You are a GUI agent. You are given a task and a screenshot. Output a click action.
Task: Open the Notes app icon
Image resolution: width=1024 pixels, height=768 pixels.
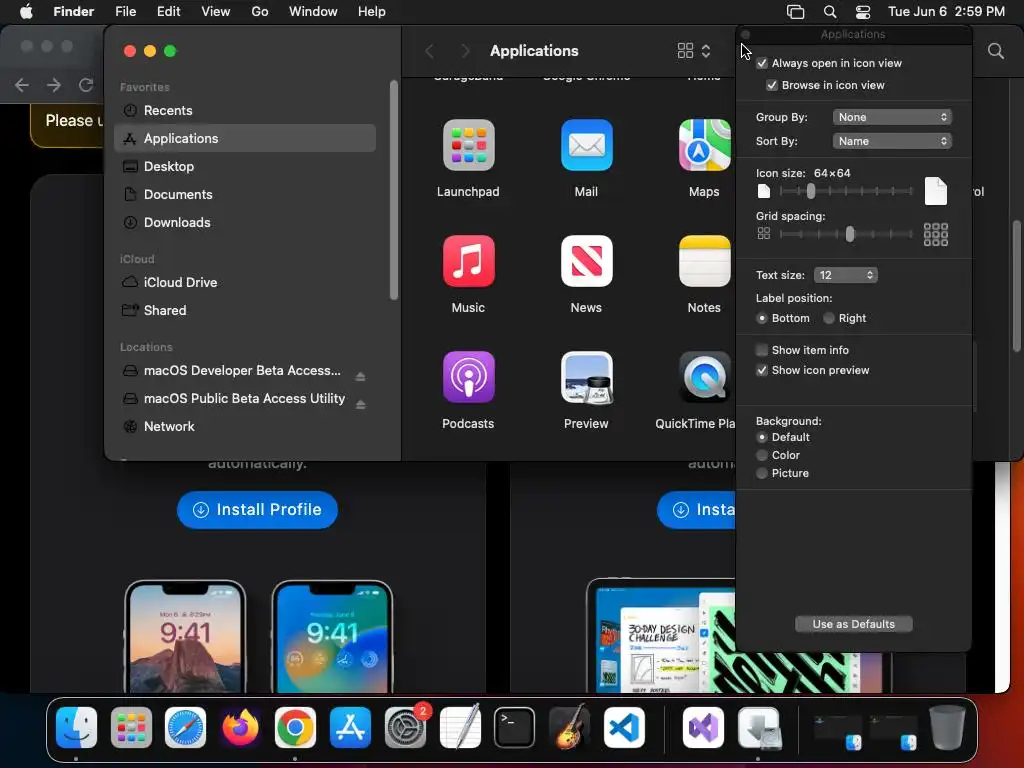click(704, 261)
